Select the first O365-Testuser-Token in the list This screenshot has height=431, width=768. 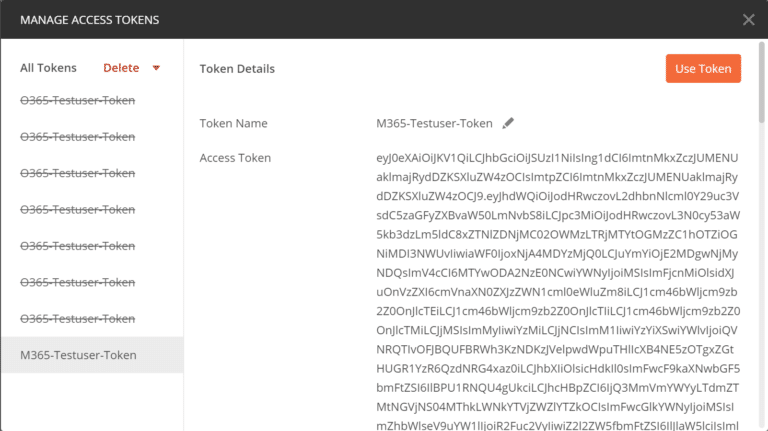pyautogui.click(x=92, y=100)
